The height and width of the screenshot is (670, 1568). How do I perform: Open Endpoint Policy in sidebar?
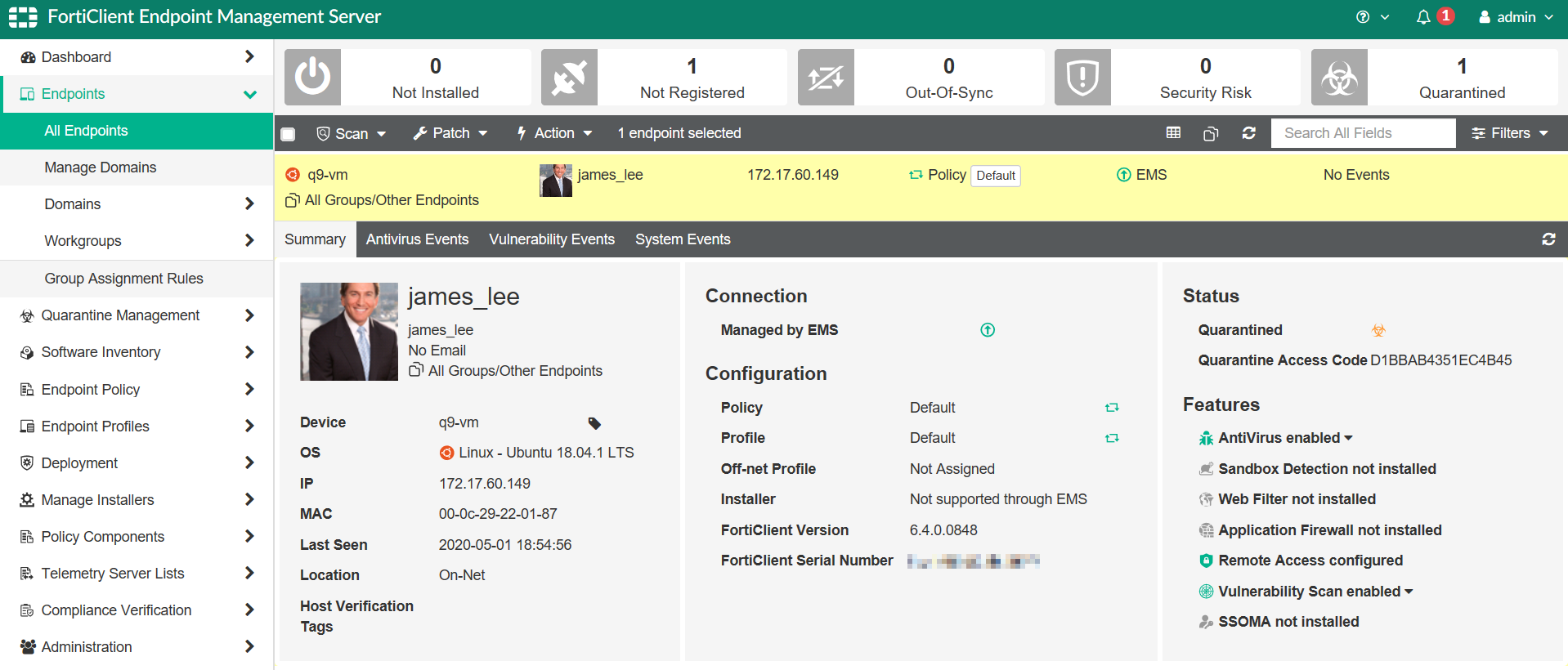click(137, 390)
